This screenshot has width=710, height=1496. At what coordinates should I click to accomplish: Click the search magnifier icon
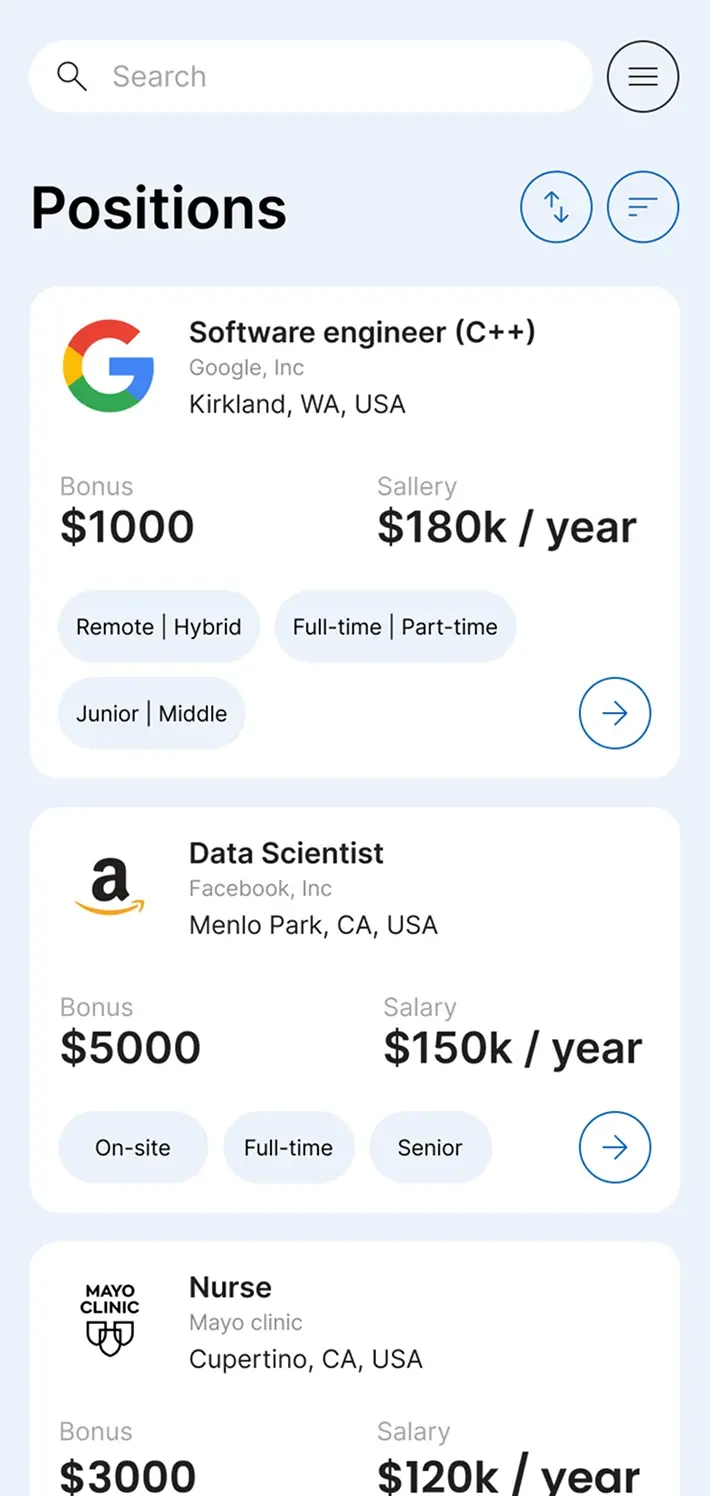(72, 76)
